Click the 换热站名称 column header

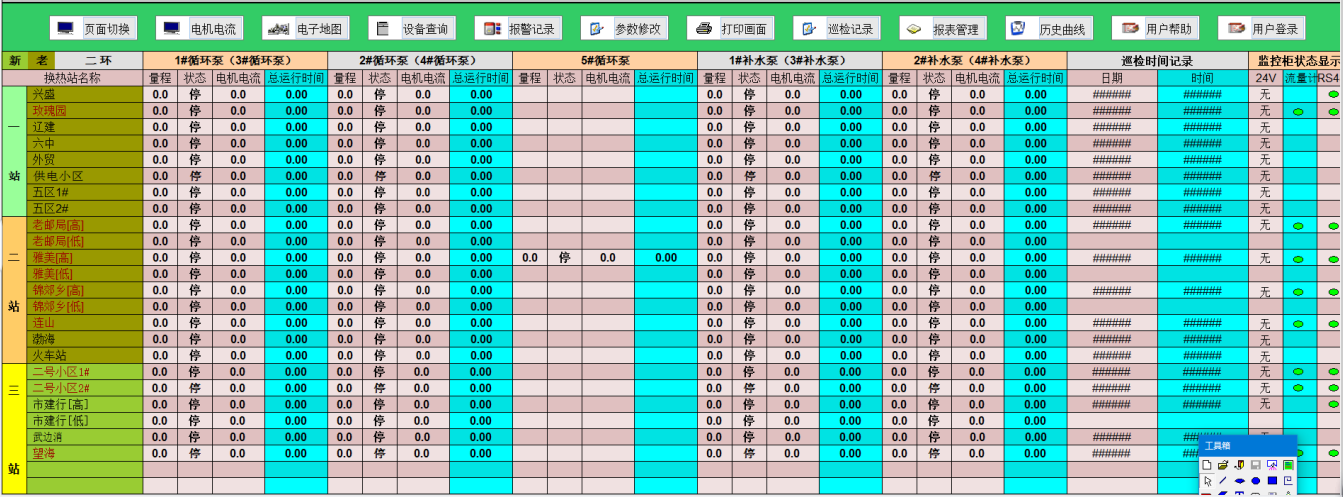click(72, 77)
